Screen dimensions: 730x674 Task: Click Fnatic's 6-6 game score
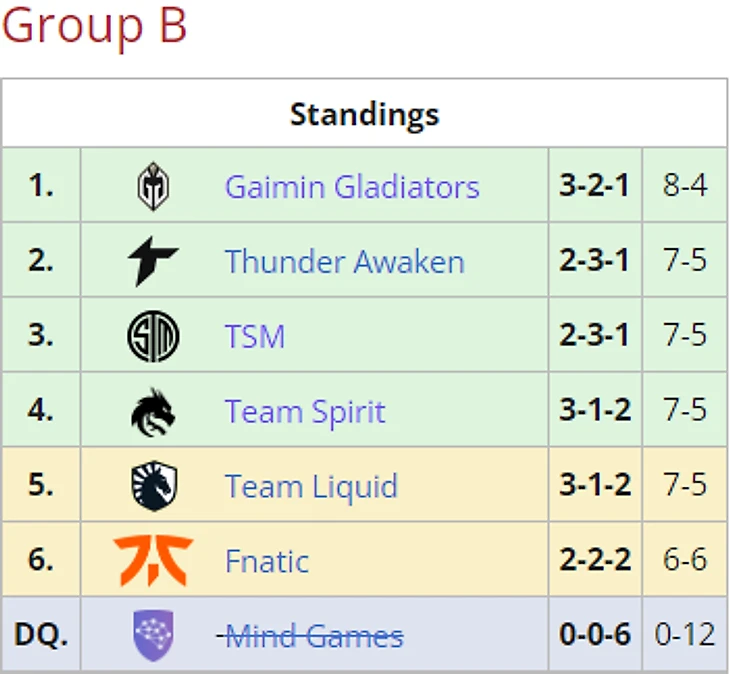click(x=685, y=560)
